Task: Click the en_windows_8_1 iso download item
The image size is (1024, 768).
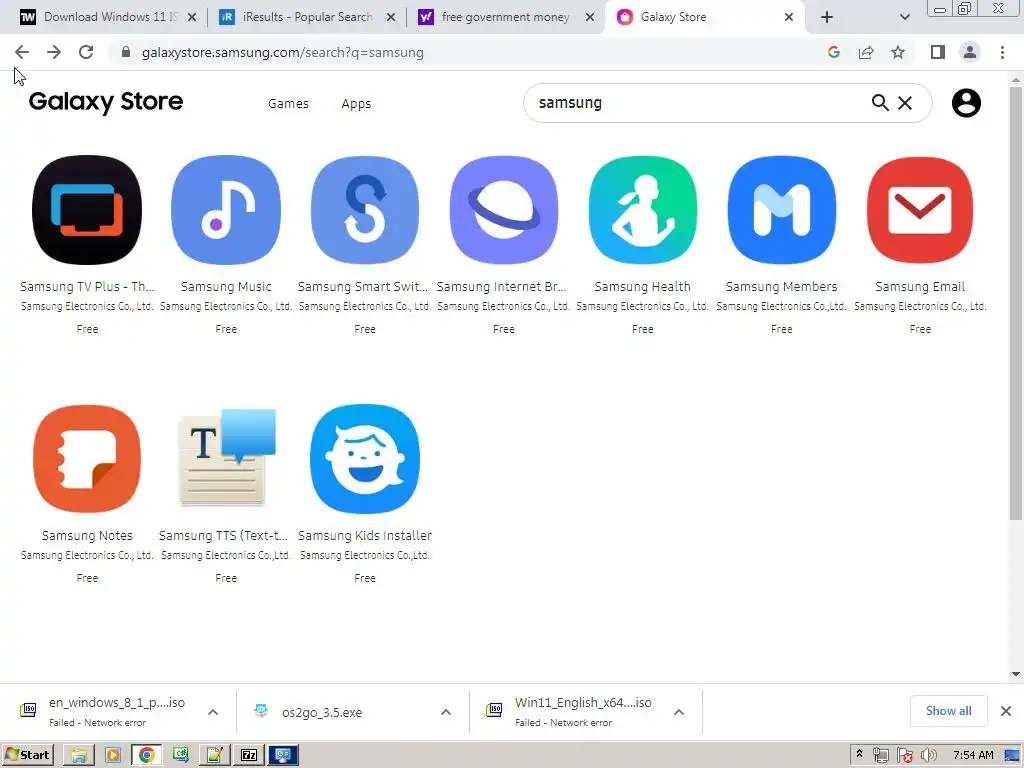Action: tap(104, 712)
